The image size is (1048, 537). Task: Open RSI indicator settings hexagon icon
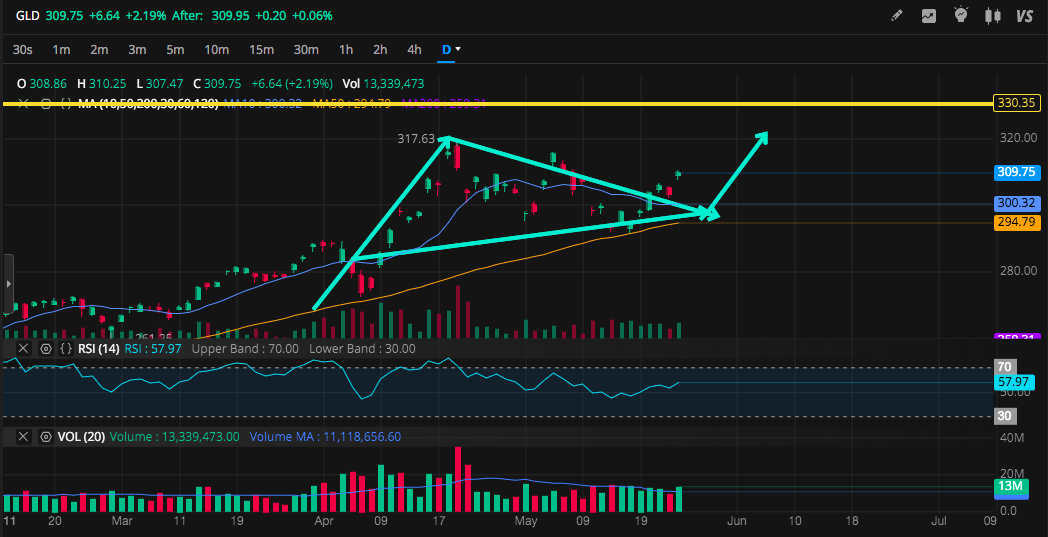45,348
